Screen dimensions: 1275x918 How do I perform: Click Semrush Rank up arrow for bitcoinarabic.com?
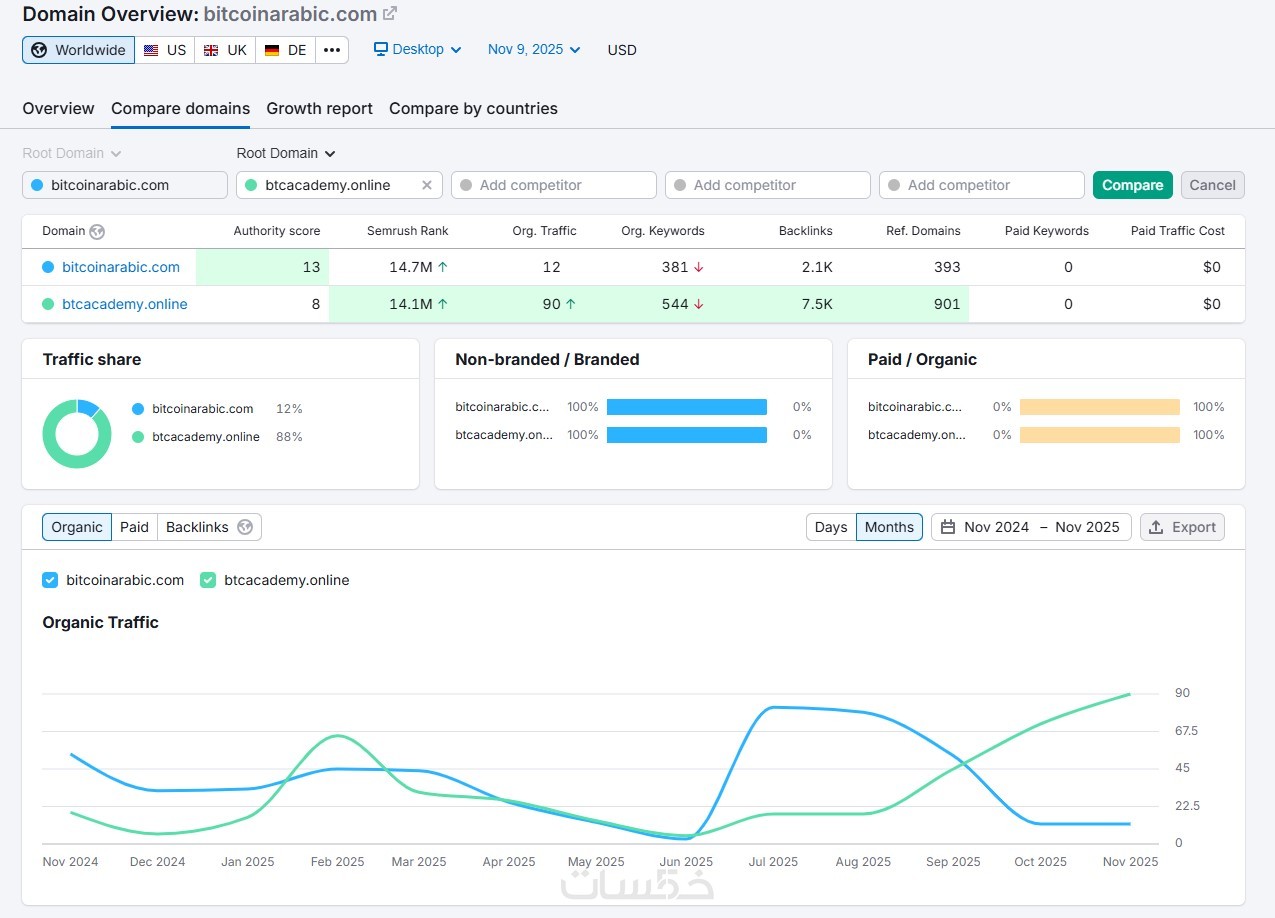[x=443, y=267]
